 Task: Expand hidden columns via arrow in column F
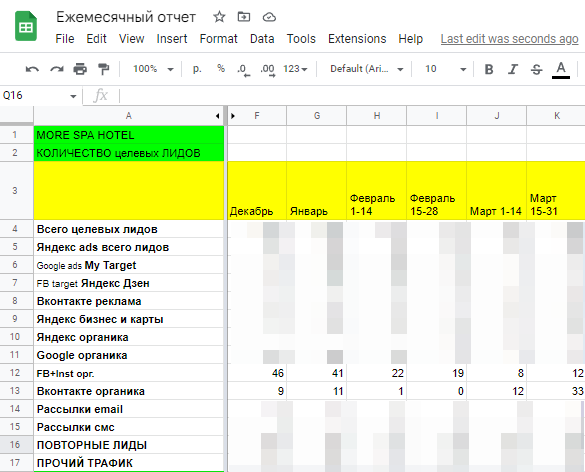(x=233, y=116)
